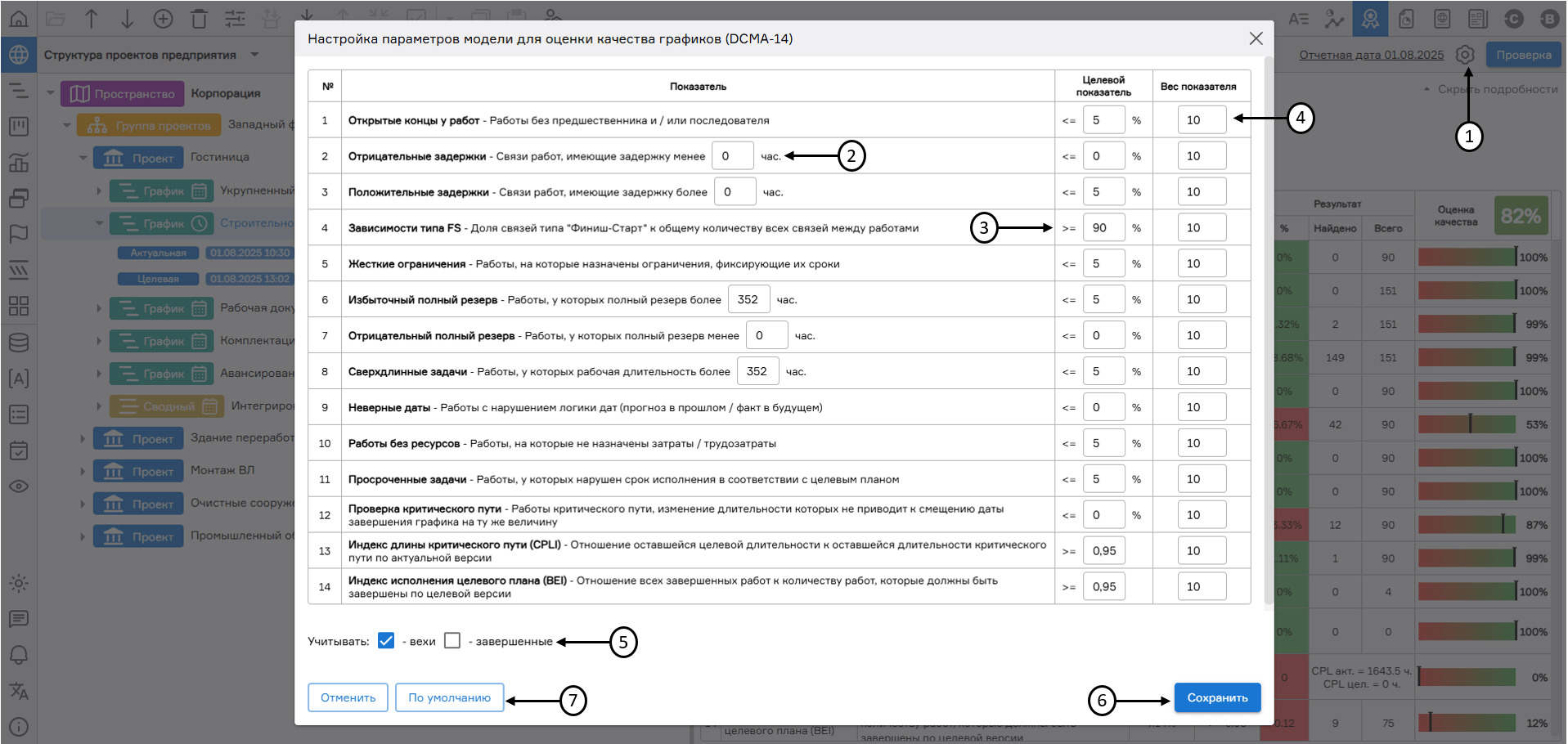The width and height of the screenshot is (1568, 744).
Task: Click the dialog's vertical scrollbar
Action: (1269, 327)
